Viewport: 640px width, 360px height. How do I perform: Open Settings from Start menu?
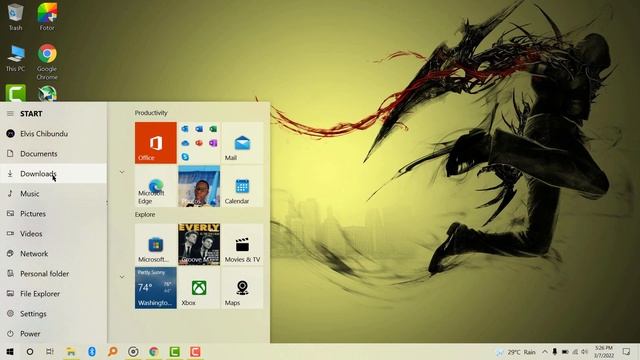coord(53,313)
